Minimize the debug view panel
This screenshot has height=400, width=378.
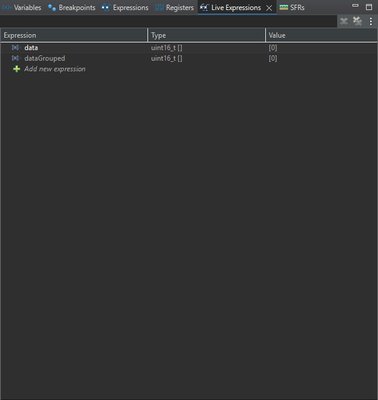pyautogui.click(x=355, y=6)
